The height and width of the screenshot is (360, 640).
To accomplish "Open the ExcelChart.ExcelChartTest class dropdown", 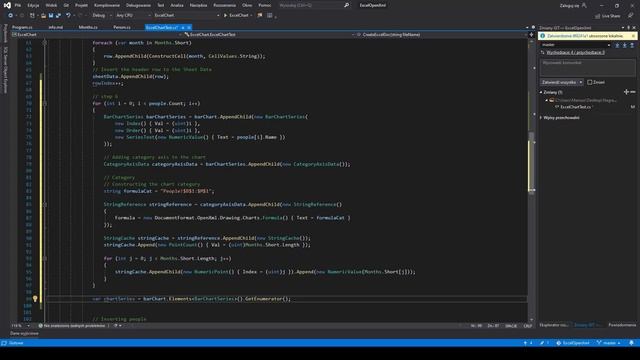I will tap(269, 35).
